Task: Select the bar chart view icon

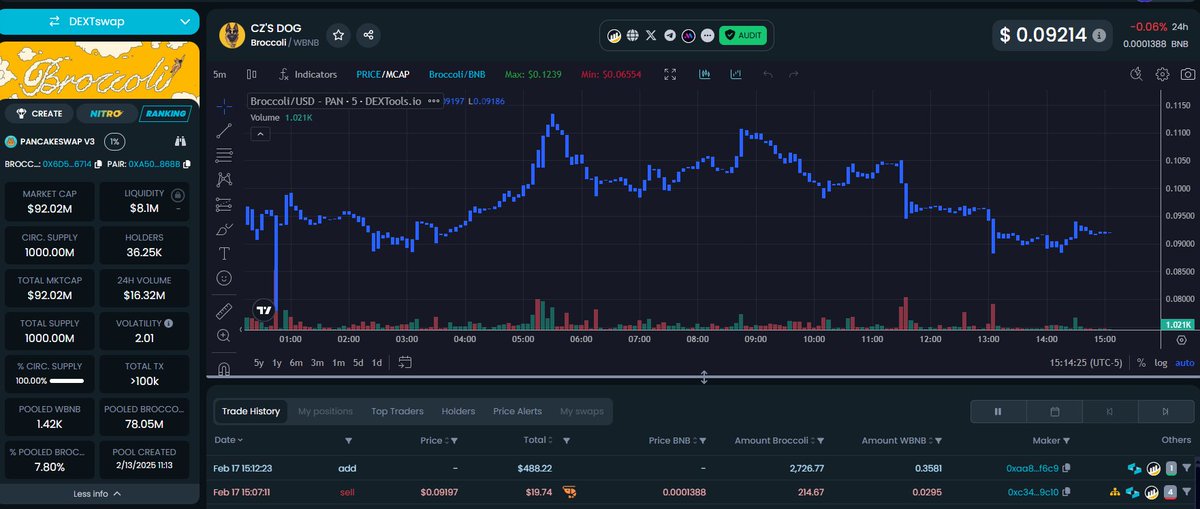Action: (705, 74)
